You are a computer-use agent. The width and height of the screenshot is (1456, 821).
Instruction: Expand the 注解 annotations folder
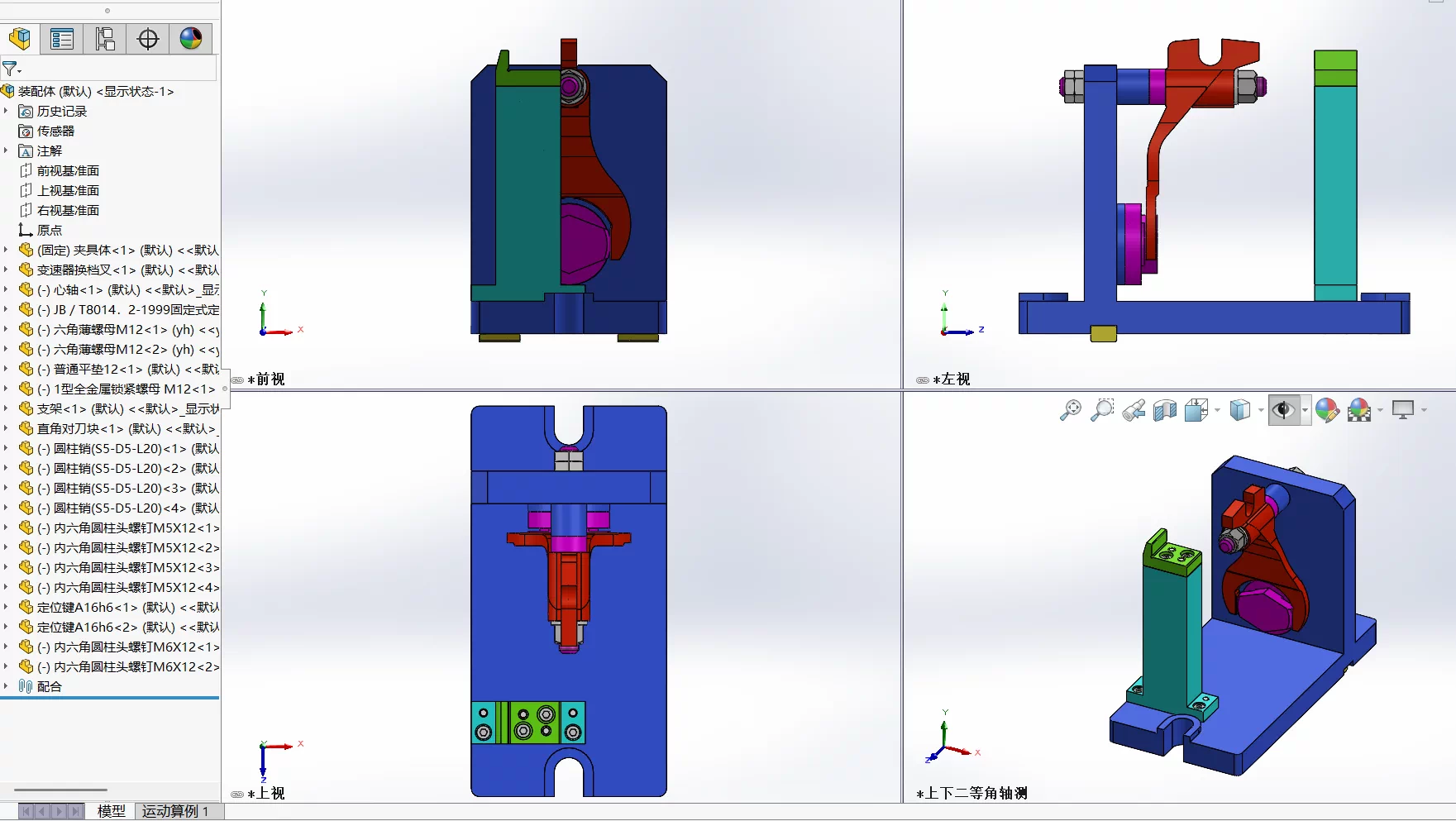click(6, 151)
